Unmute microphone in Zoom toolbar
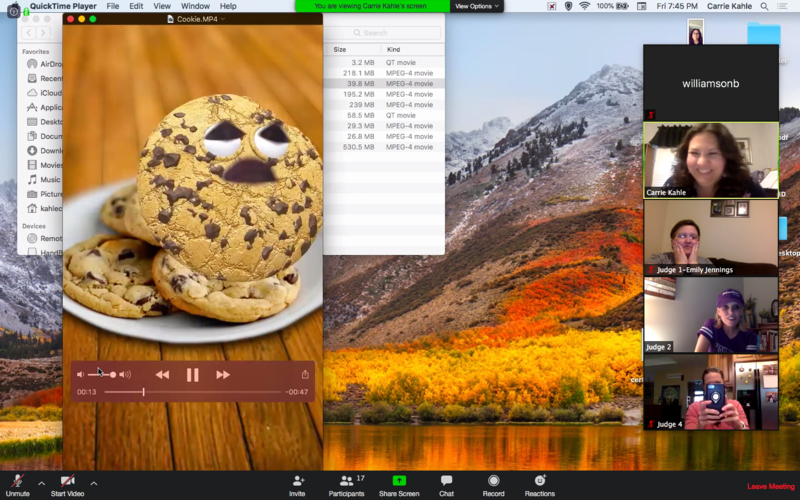 18,485
